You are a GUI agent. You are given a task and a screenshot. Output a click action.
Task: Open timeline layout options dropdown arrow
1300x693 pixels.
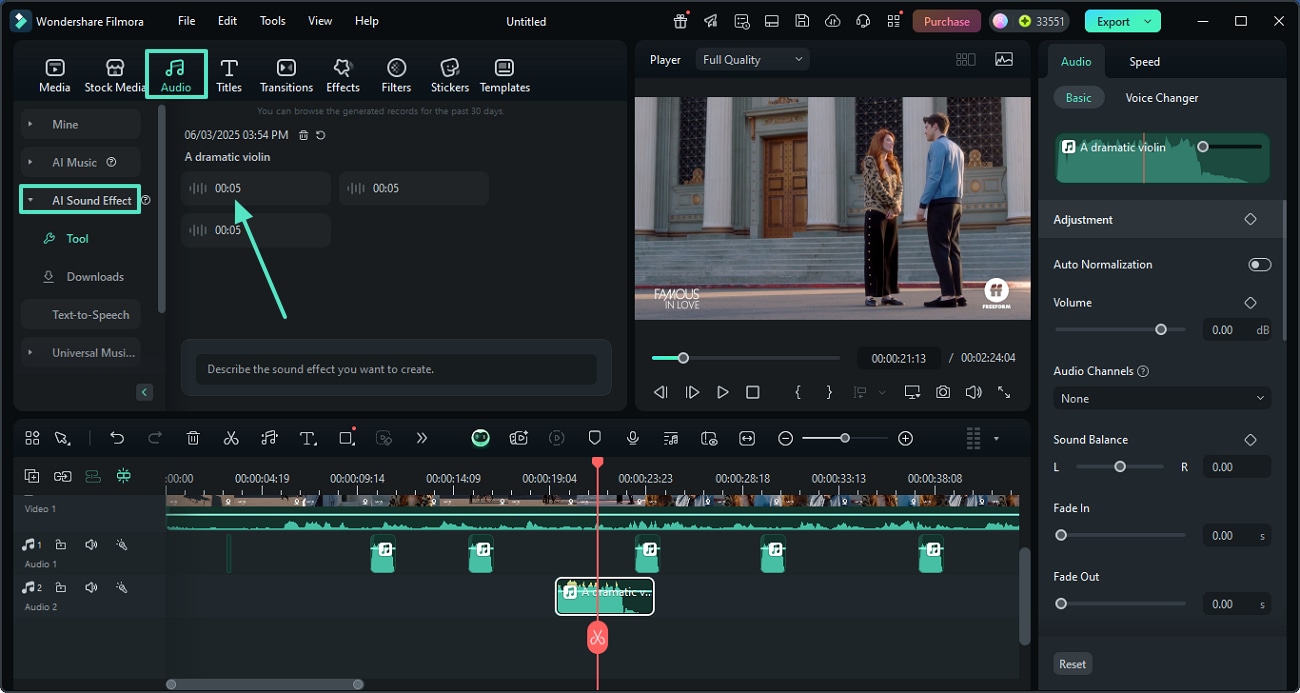(996, 438)
